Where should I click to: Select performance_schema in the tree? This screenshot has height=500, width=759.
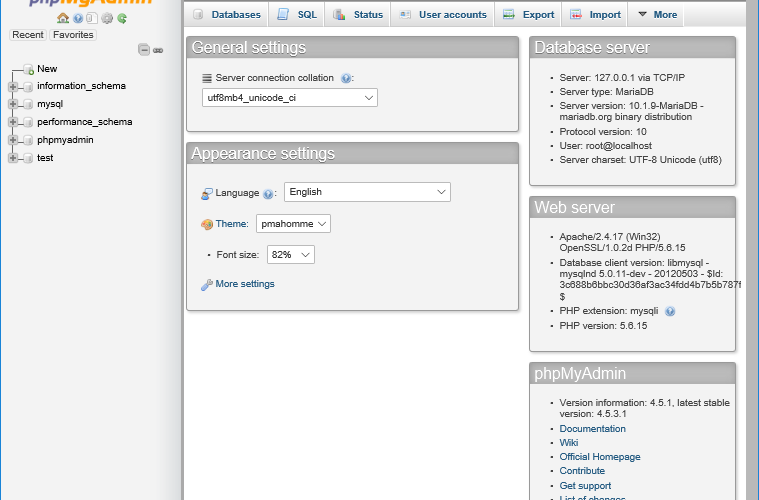[x=85, y=122]
